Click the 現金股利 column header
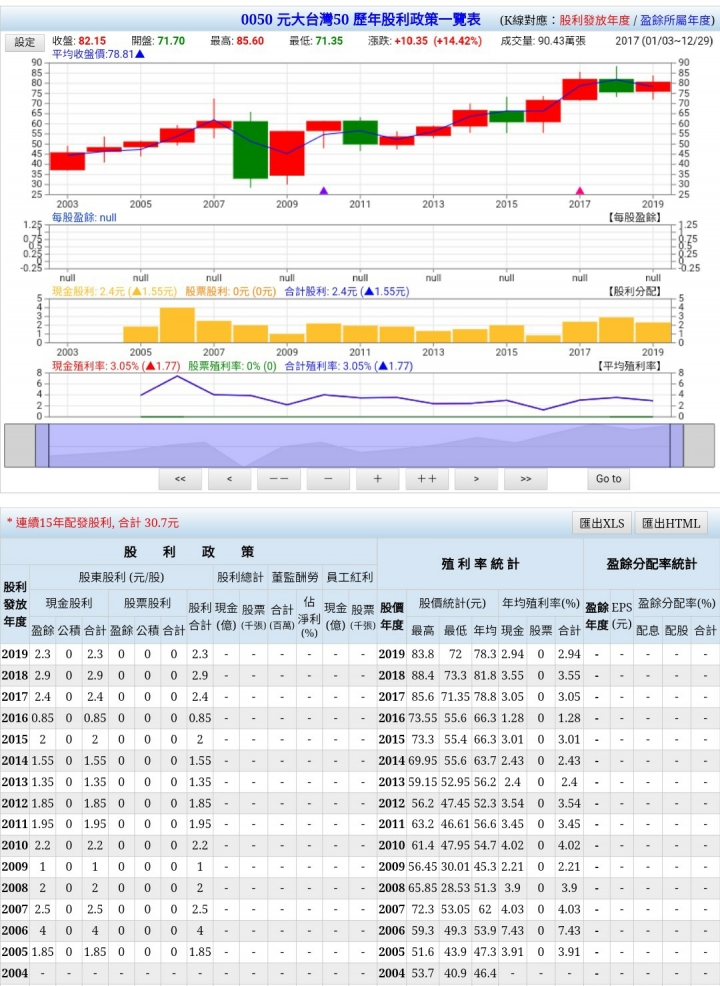This screenshot has width=720, height=986. (69, 603)
